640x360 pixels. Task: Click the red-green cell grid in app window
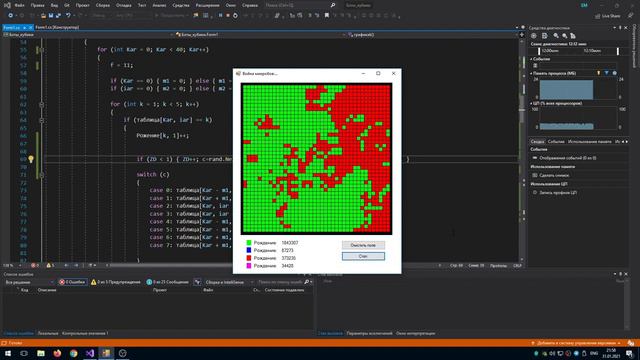(316, 159)
